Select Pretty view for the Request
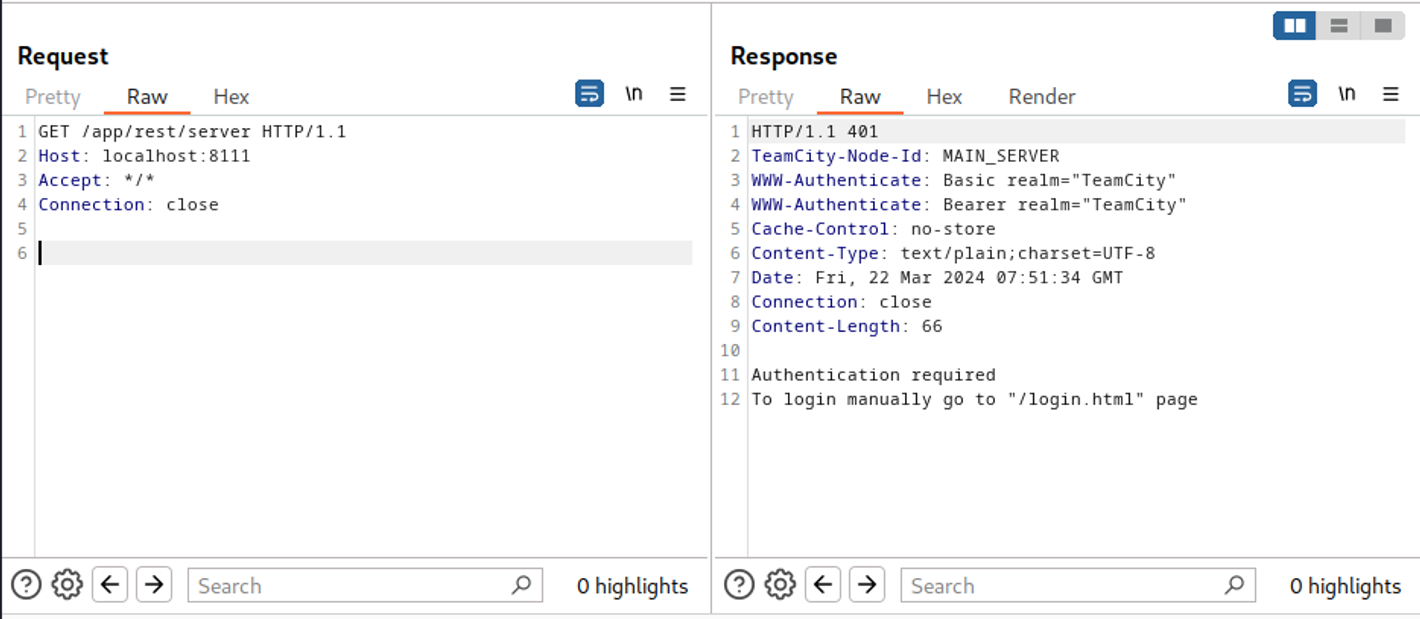 coord(53,97)
